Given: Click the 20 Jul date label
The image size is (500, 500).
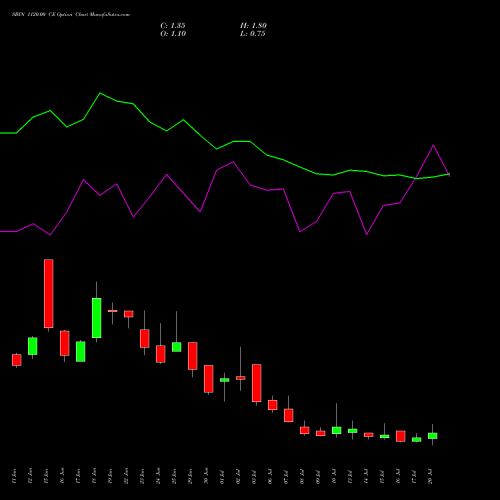Looking at the screenshot, I should [x=430, y=476].
